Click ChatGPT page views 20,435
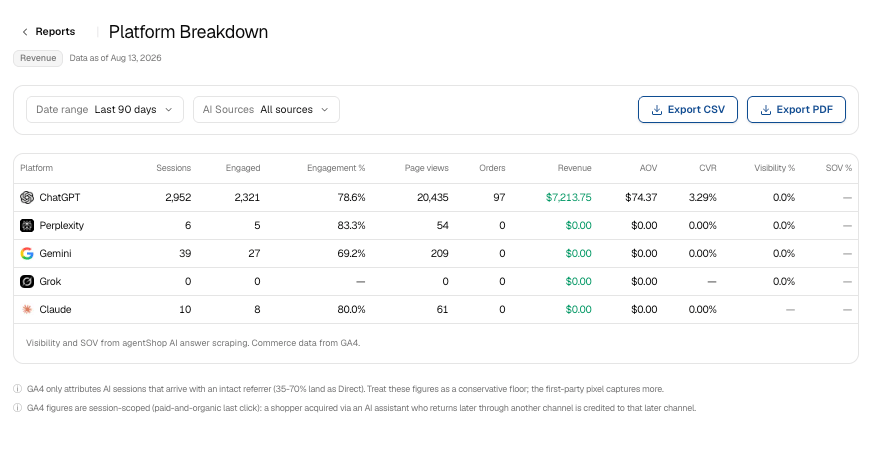873x456 pixels. [433, 198]
